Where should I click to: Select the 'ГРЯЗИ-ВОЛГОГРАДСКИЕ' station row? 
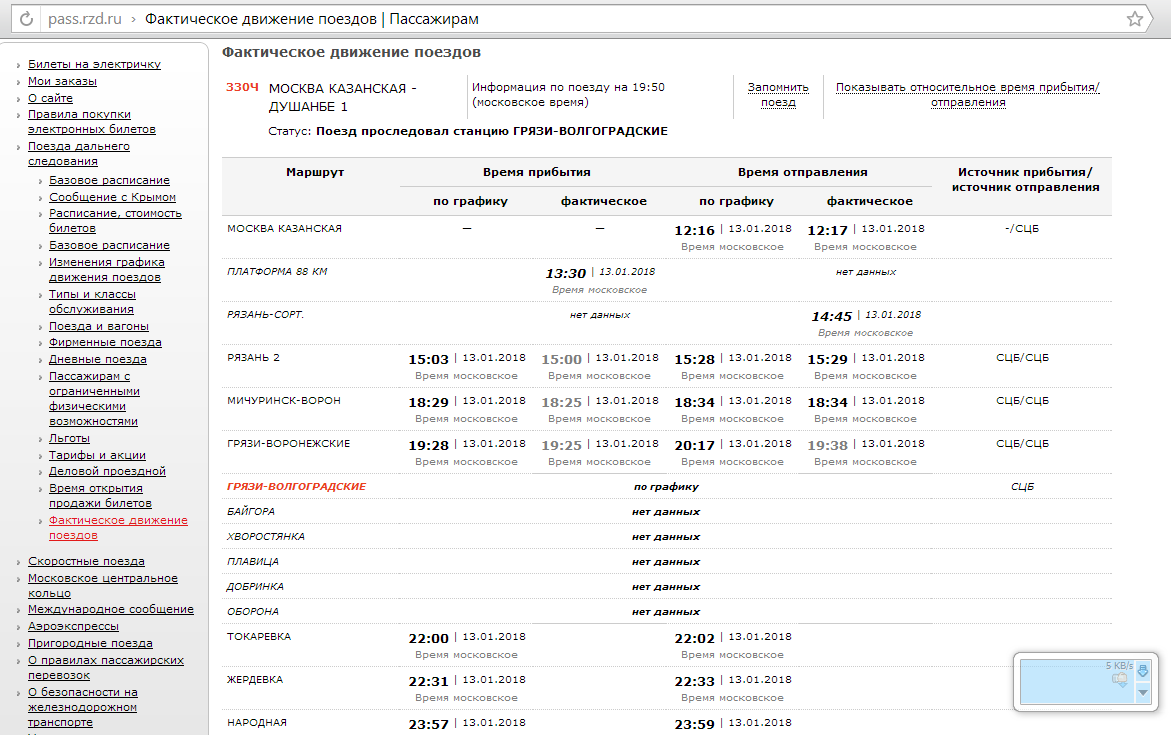point(296,487)
